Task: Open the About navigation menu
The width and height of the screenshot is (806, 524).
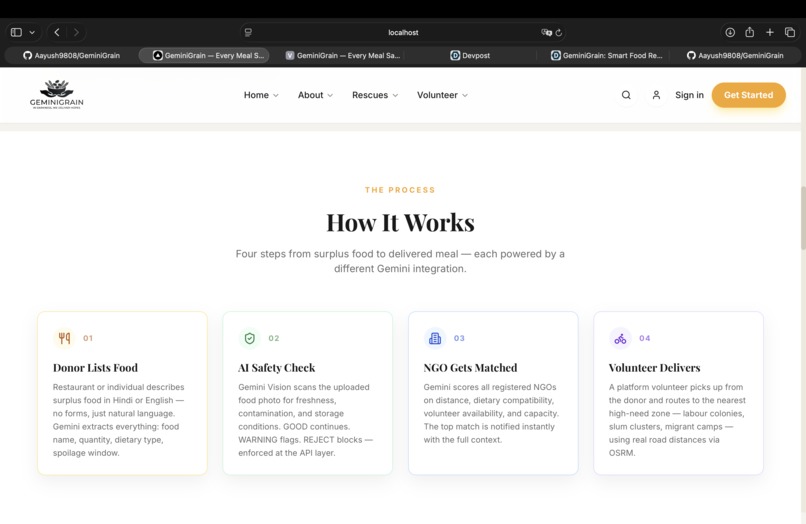Action: point(316,95)
